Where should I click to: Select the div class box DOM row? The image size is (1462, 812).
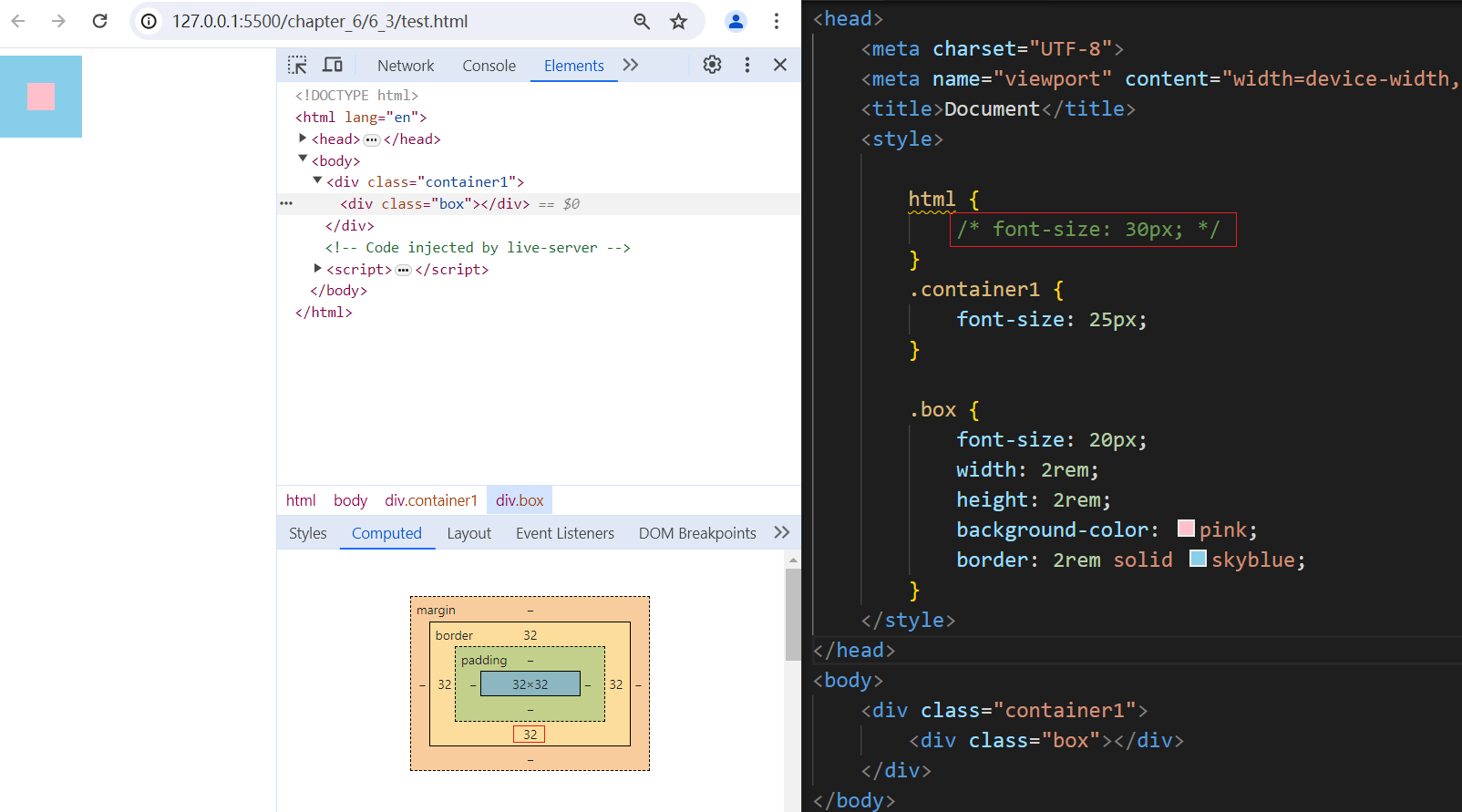pyautogui.click(x=539, y=204)
